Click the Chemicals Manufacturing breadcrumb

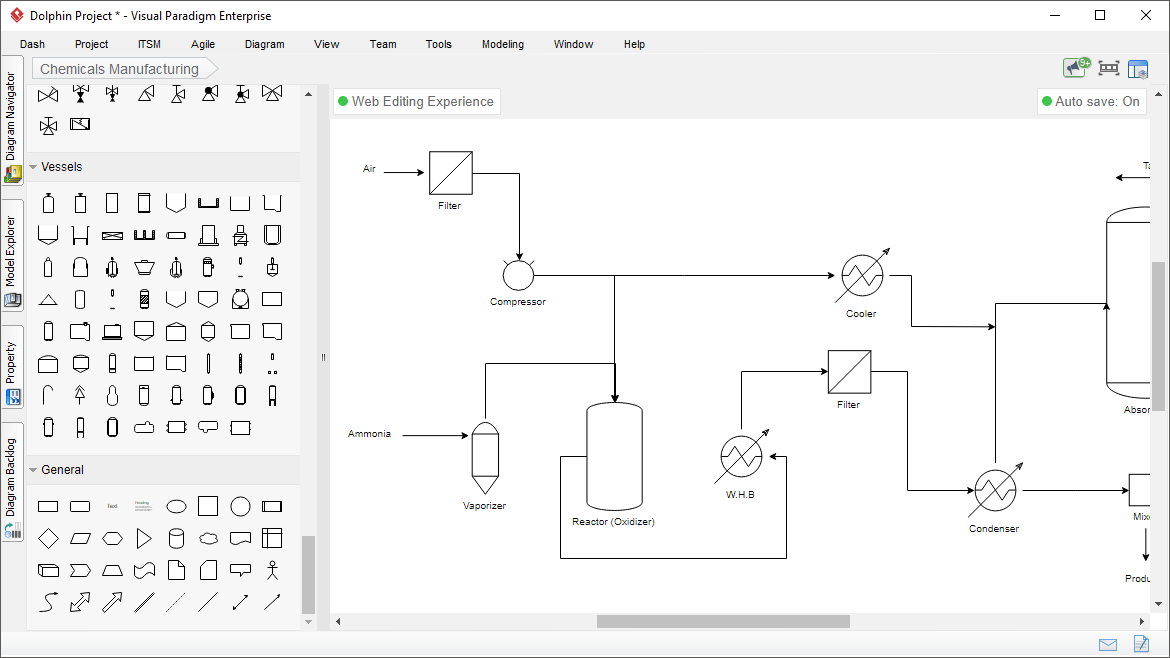tap(119, 69)
